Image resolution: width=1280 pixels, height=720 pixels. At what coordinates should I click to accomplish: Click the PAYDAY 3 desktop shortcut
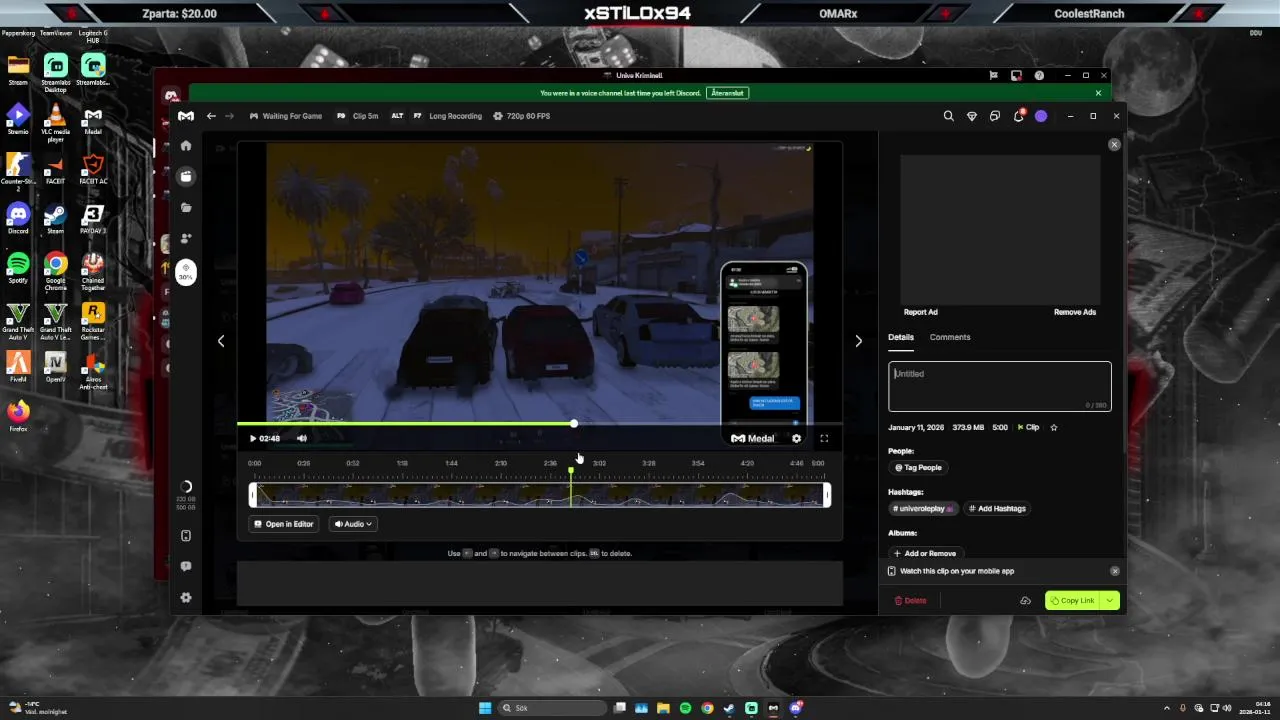93,218
